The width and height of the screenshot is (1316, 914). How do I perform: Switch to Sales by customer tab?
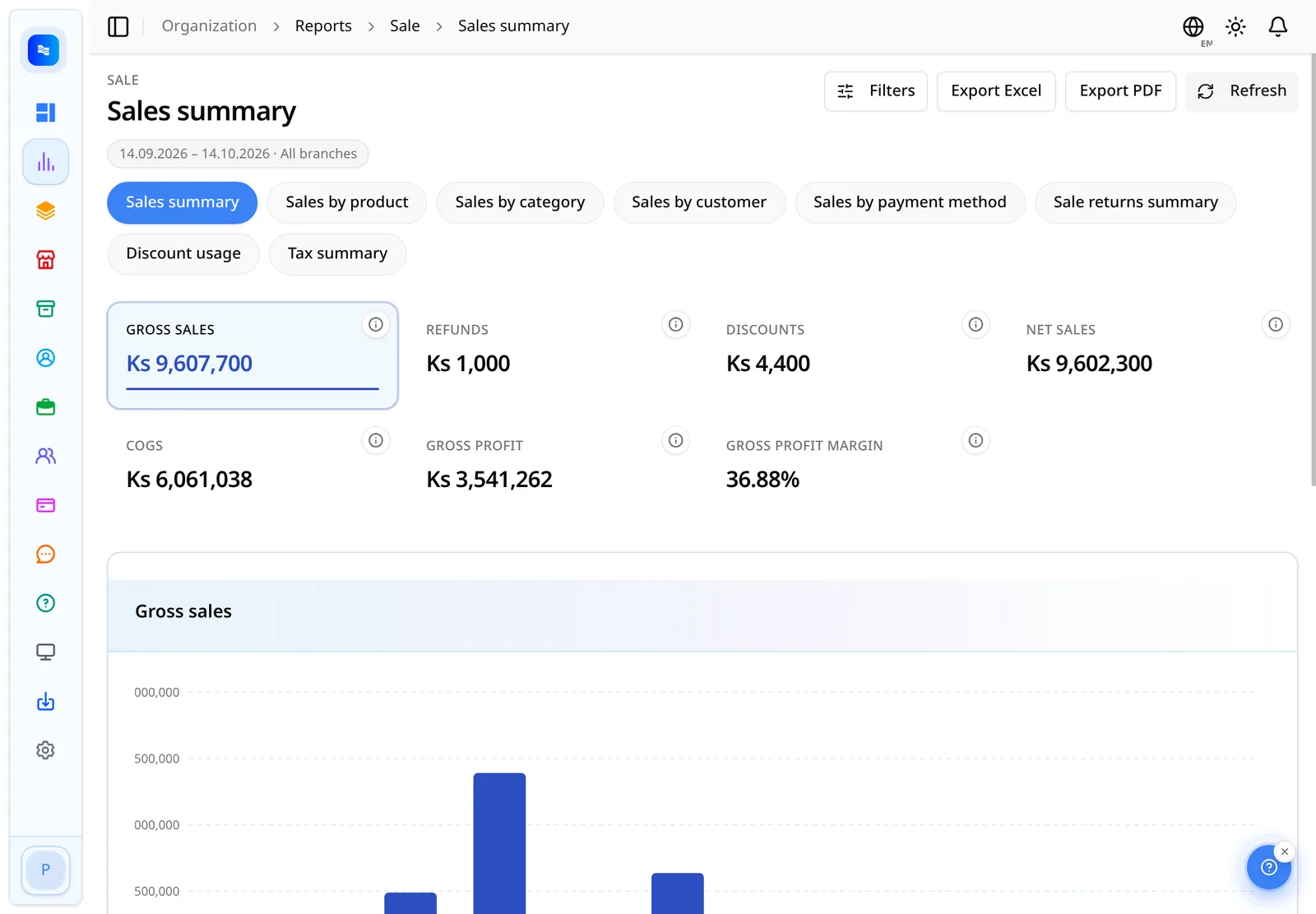tap(699, 202)
